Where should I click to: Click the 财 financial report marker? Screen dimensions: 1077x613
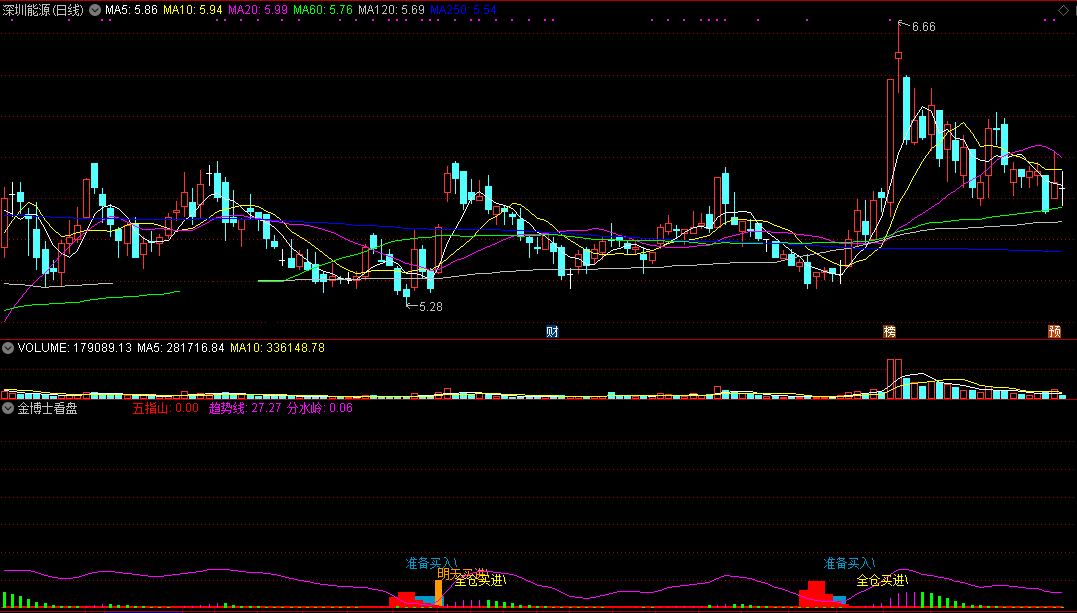[x=552, y=332]
